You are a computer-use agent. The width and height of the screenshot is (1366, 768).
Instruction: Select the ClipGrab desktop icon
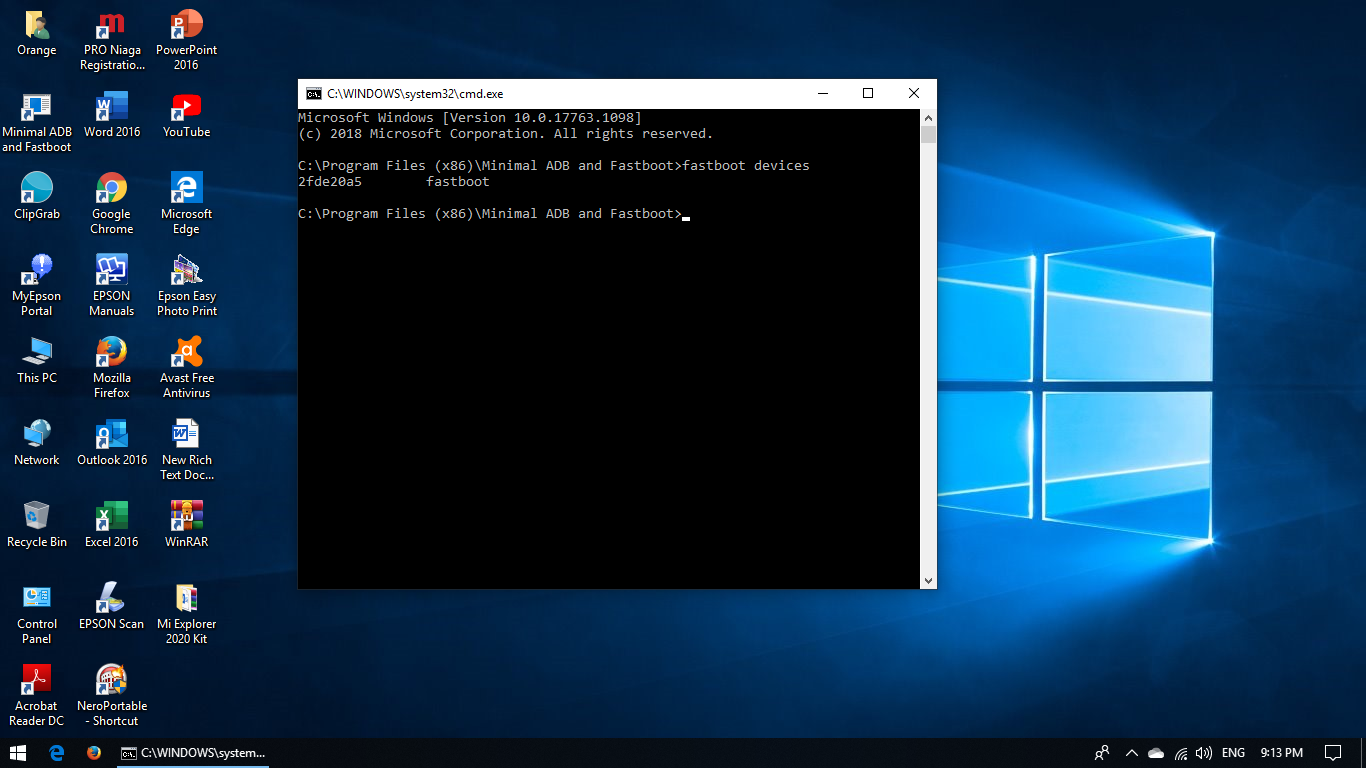coord(37,198)
